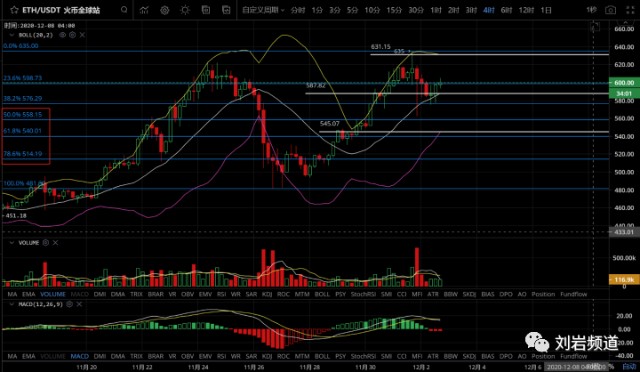Open chart settings gear in top toolbar
The height and width of the screenshot is (372, 640).
(164, 10)
